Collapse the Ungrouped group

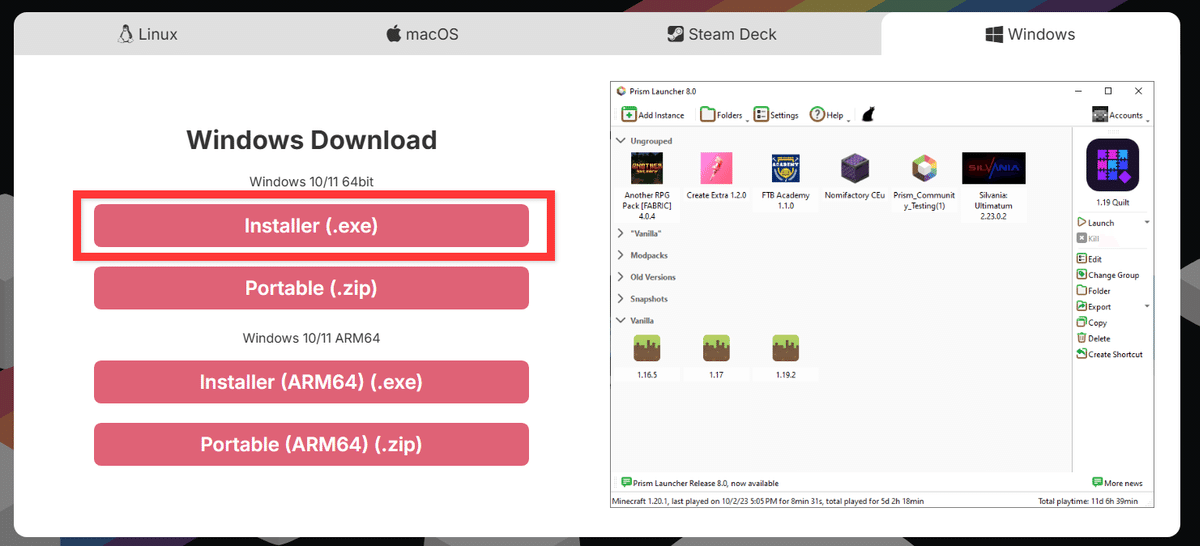[621, 141]
